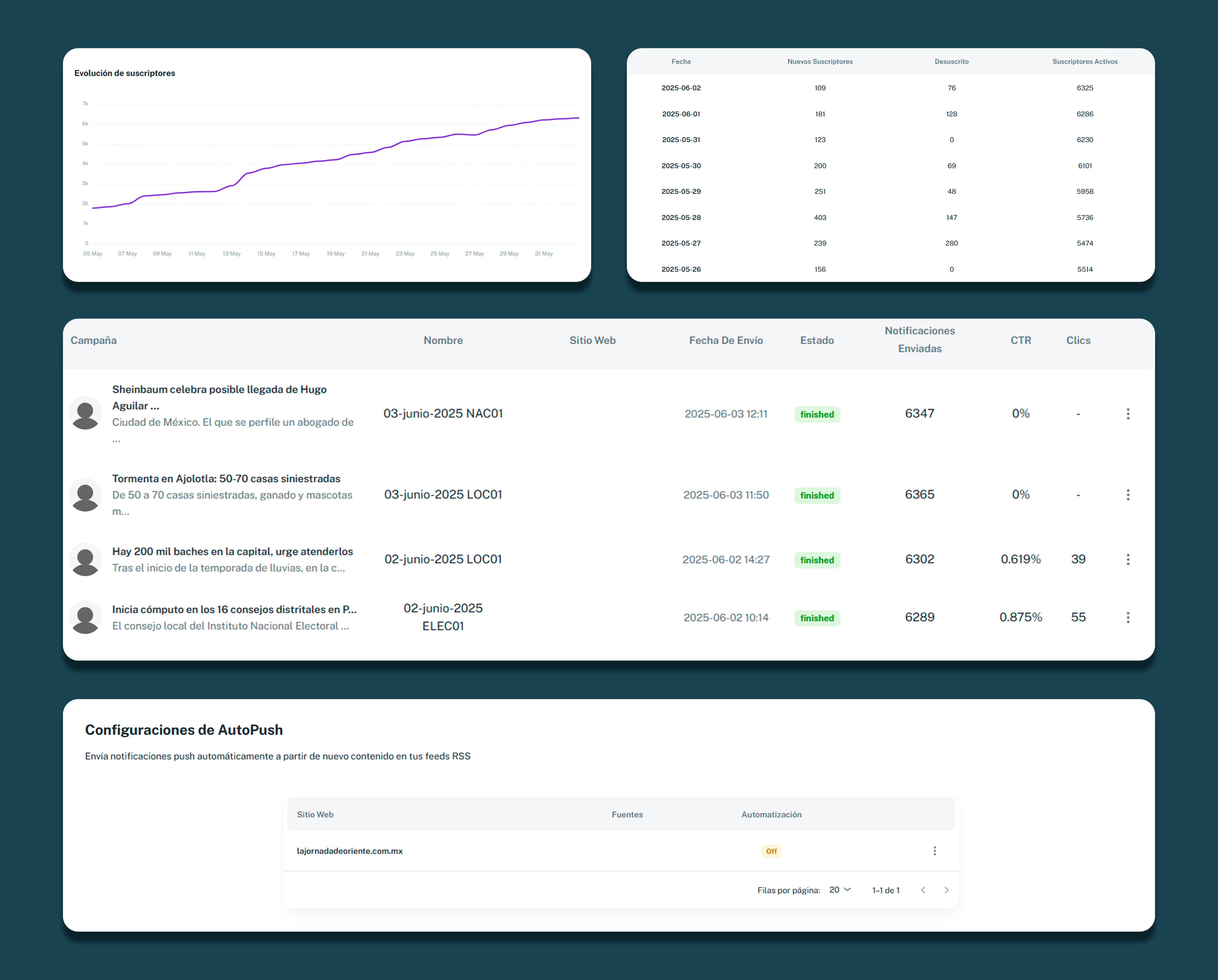Open rows per page dropdown showing 20

coord(840,890)
